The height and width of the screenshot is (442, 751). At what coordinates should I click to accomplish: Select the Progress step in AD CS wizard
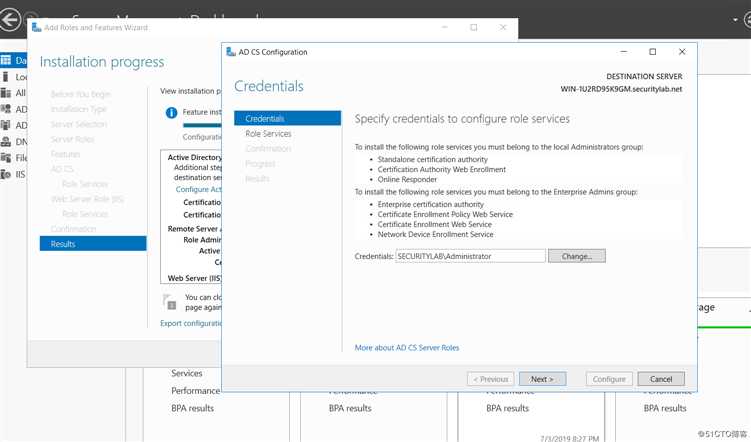pos(260,164)
